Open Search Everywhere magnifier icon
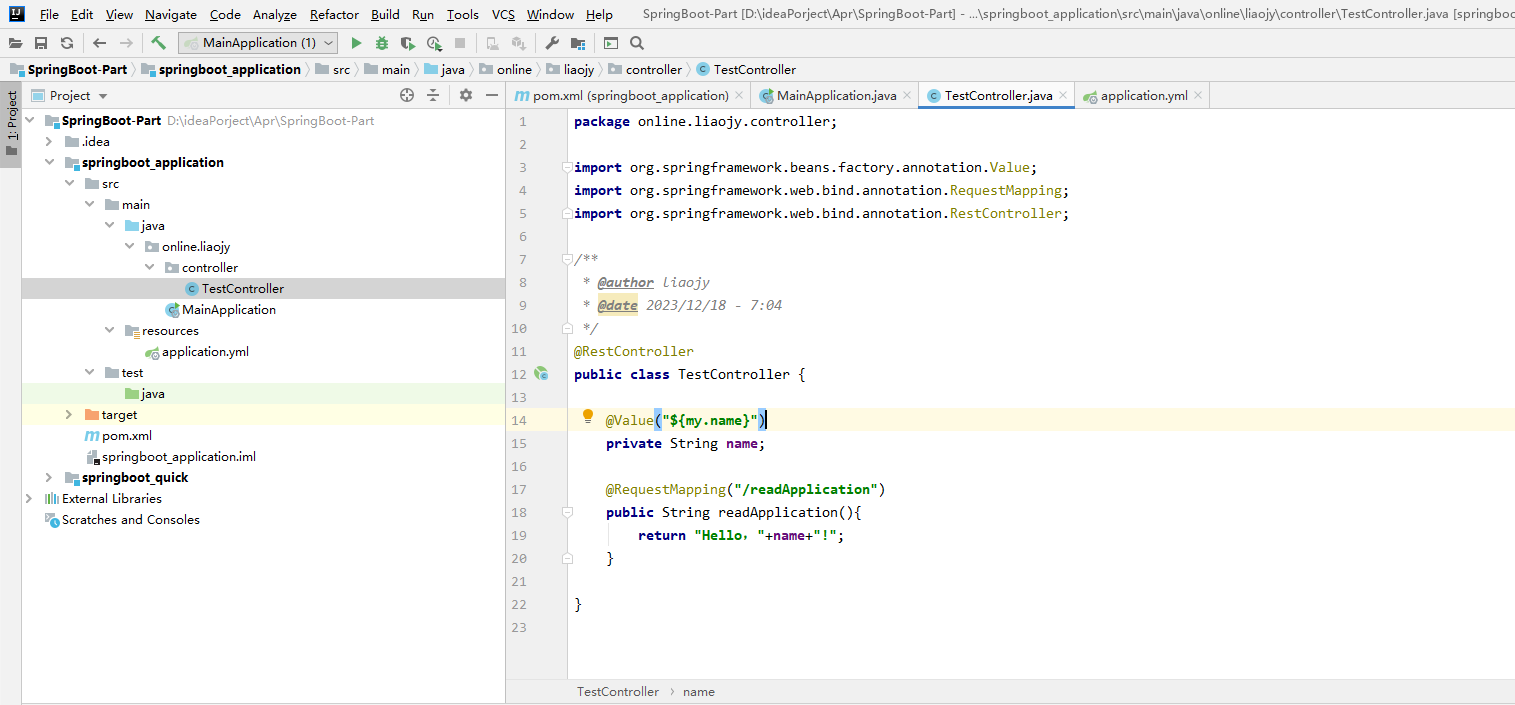Screen dimensions: 1515x705 coord(637,43)
